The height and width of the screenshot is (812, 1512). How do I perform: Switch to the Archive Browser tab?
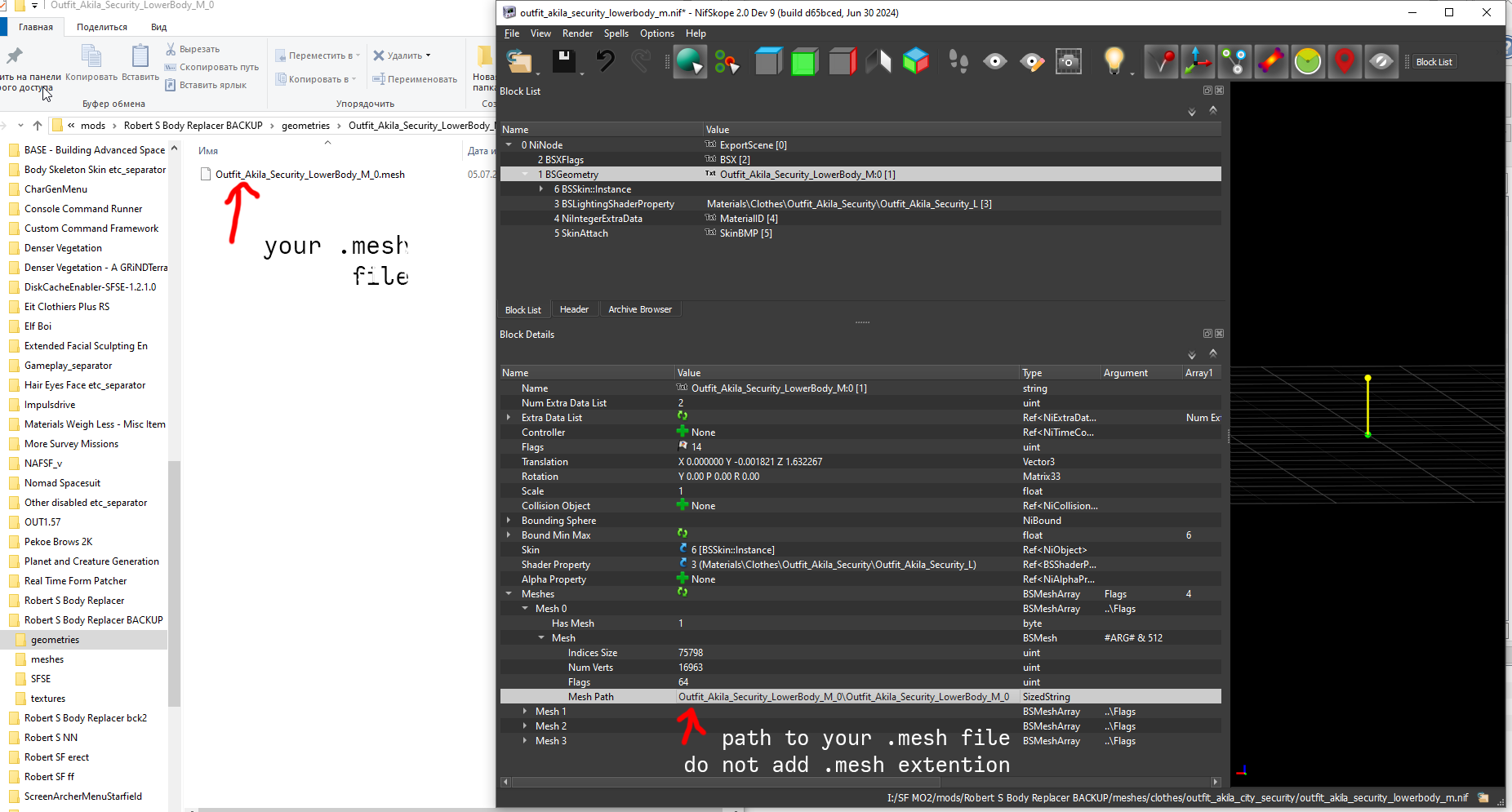(x=640, y=309)
